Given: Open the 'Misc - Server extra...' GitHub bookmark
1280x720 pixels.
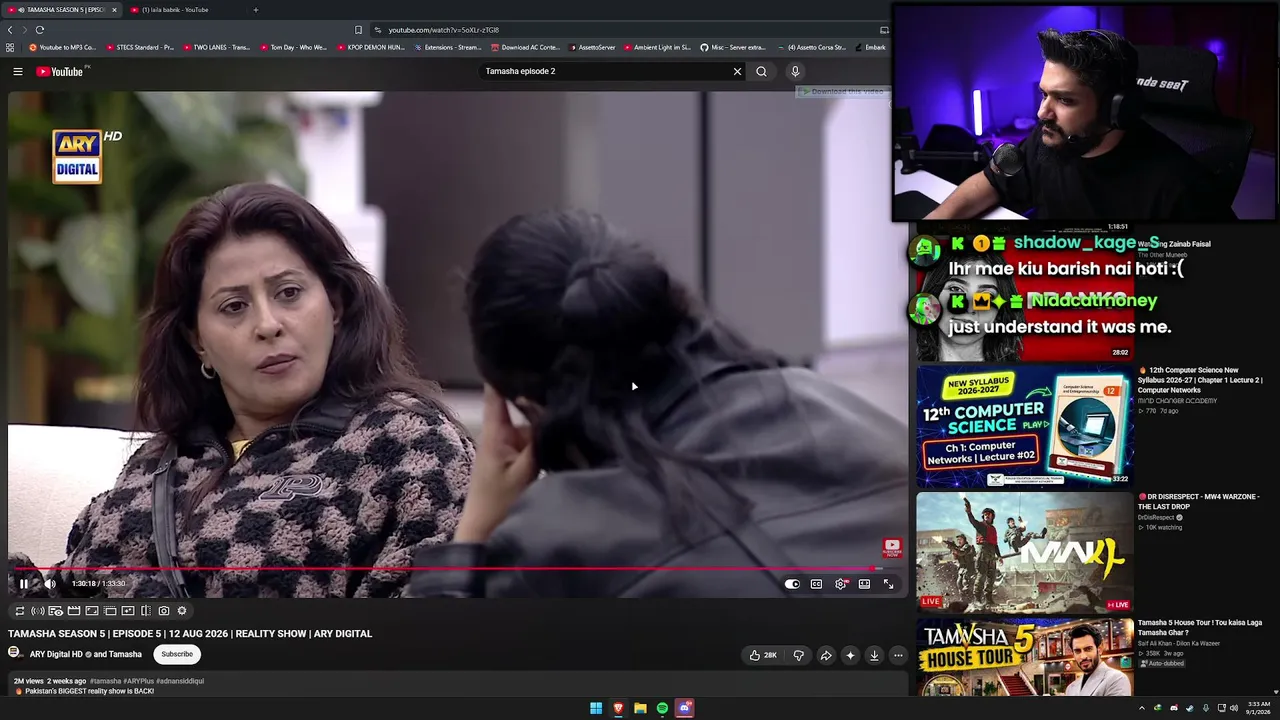Looking at the screenshot, I should click(733, 47).
